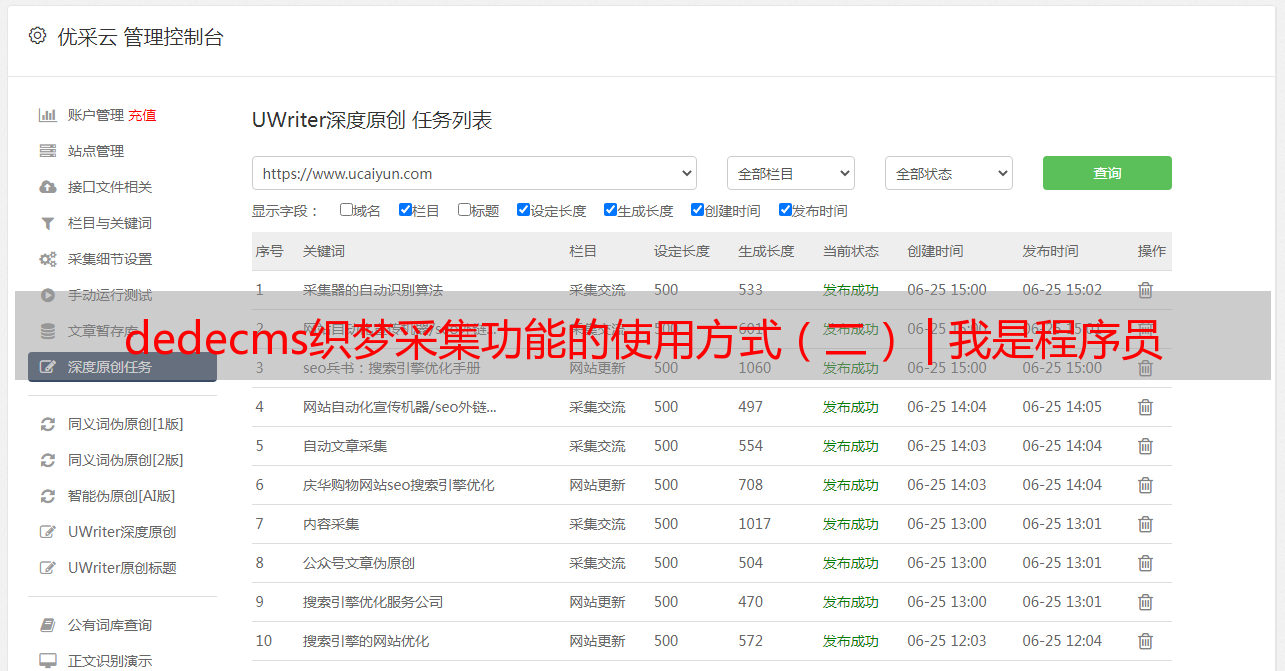Viewport: 1285px width, 671px height.
Task: Open the 全部栏目 dropdown
Action: click(x=791, y=173)
